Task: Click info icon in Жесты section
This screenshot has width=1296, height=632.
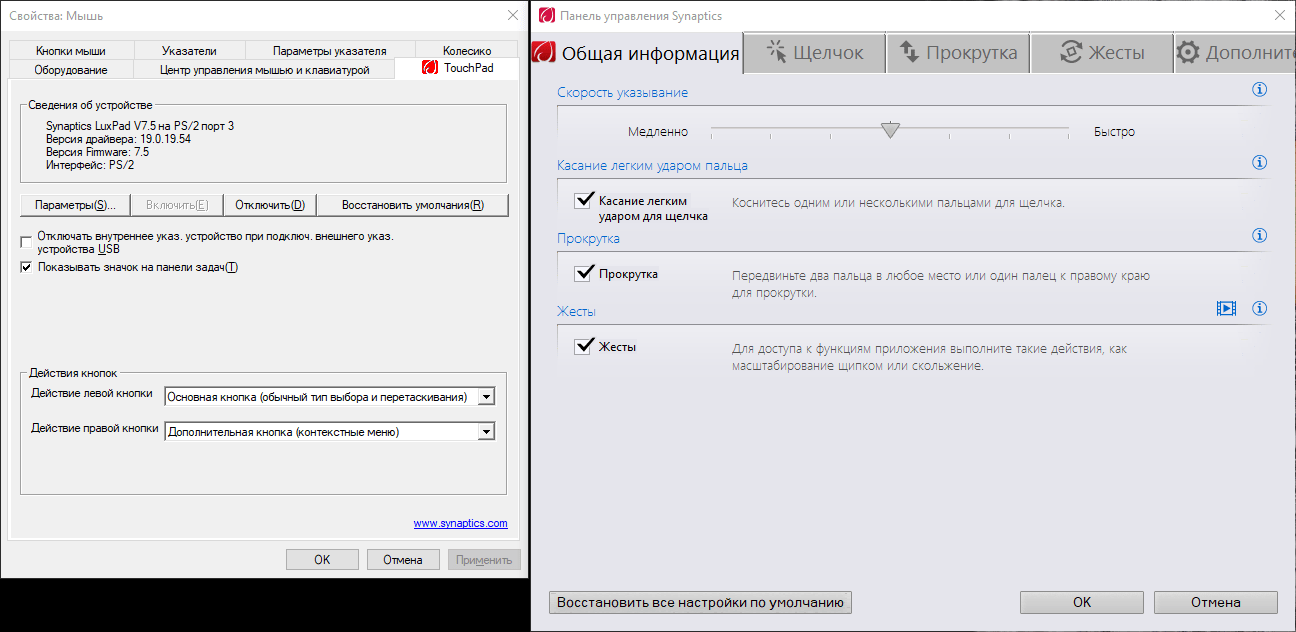Action: pos(1259,308)
